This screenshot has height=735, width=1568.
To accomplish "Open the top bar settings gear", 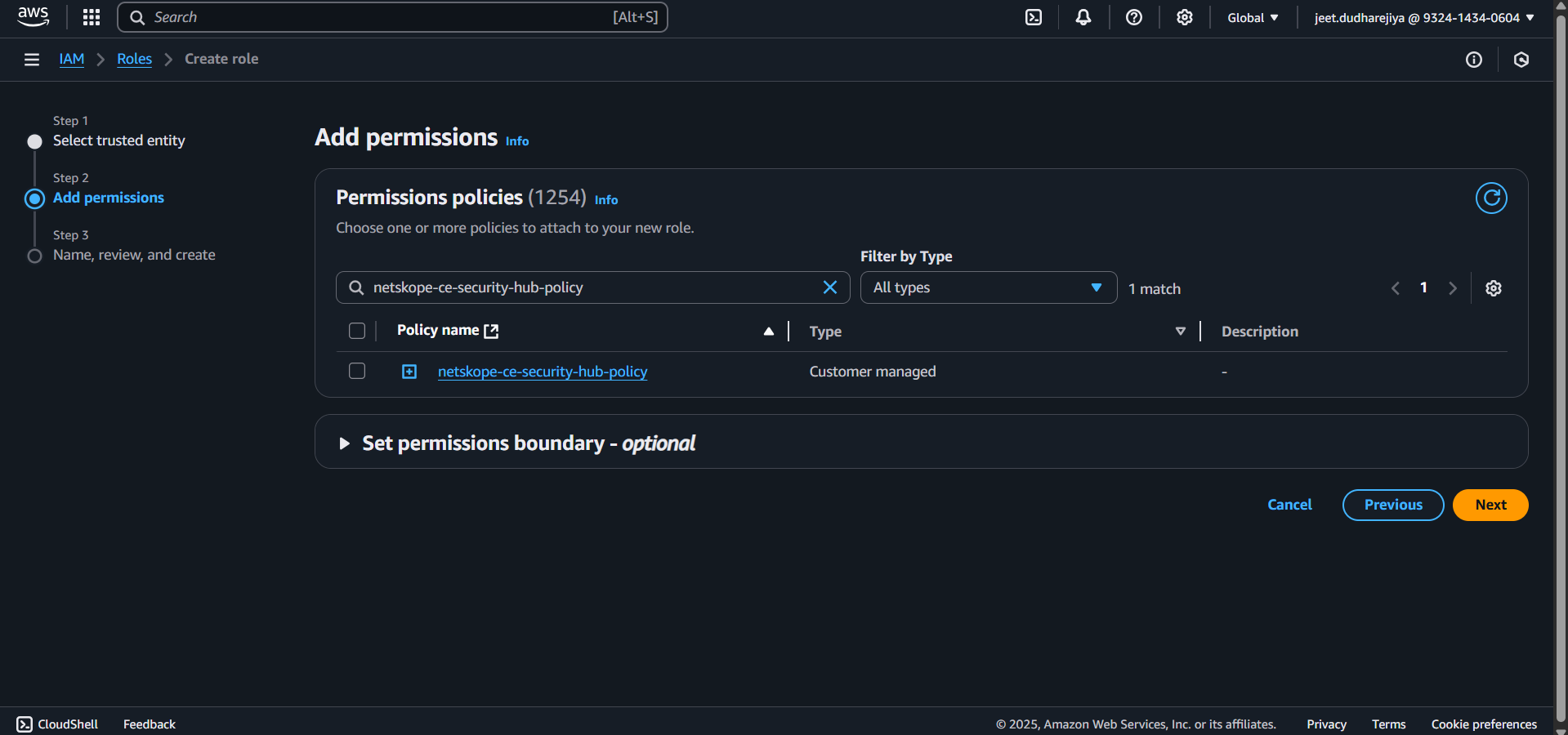I will [1185, 17].
